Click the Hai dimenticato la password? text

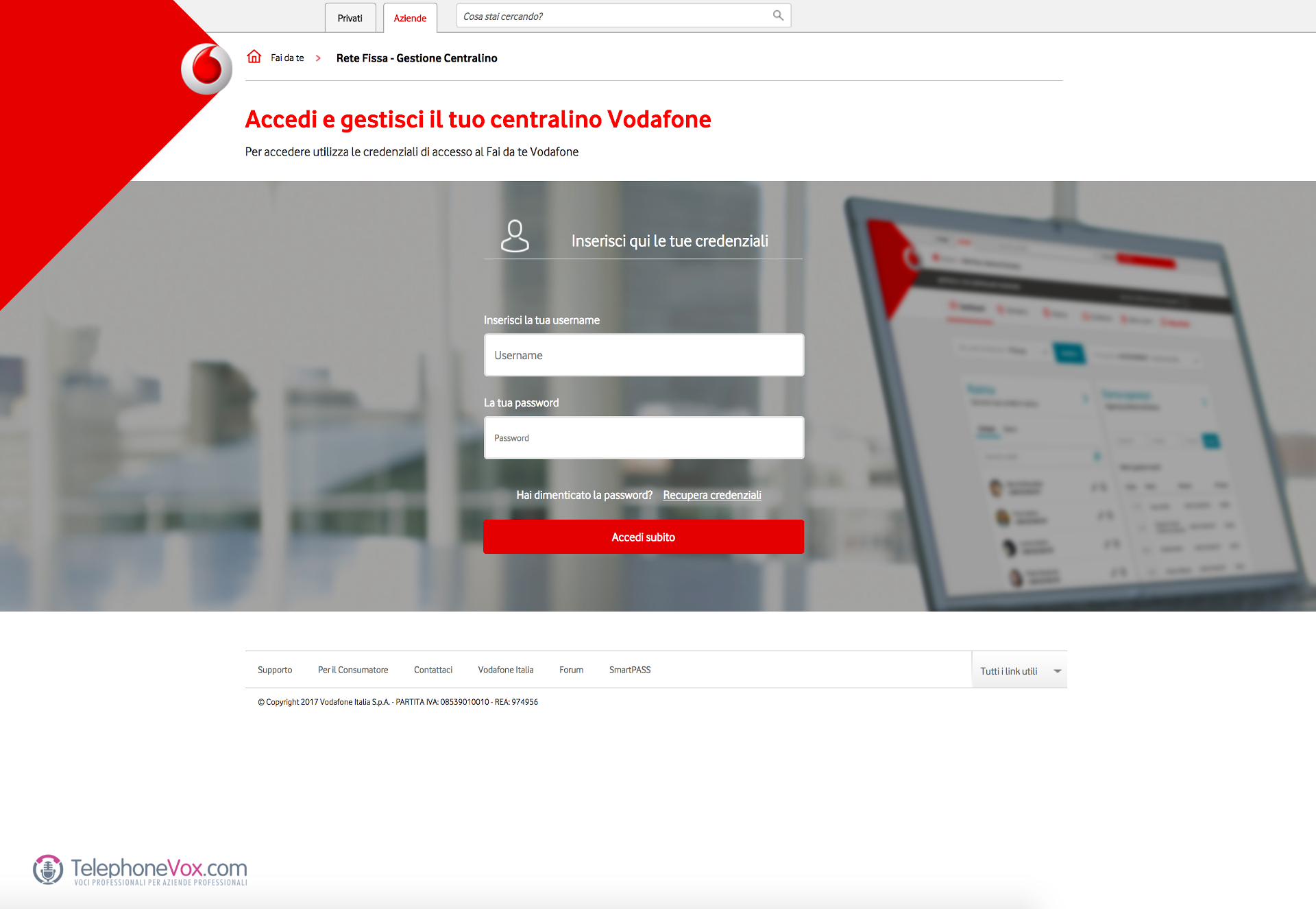pos(585,495)
